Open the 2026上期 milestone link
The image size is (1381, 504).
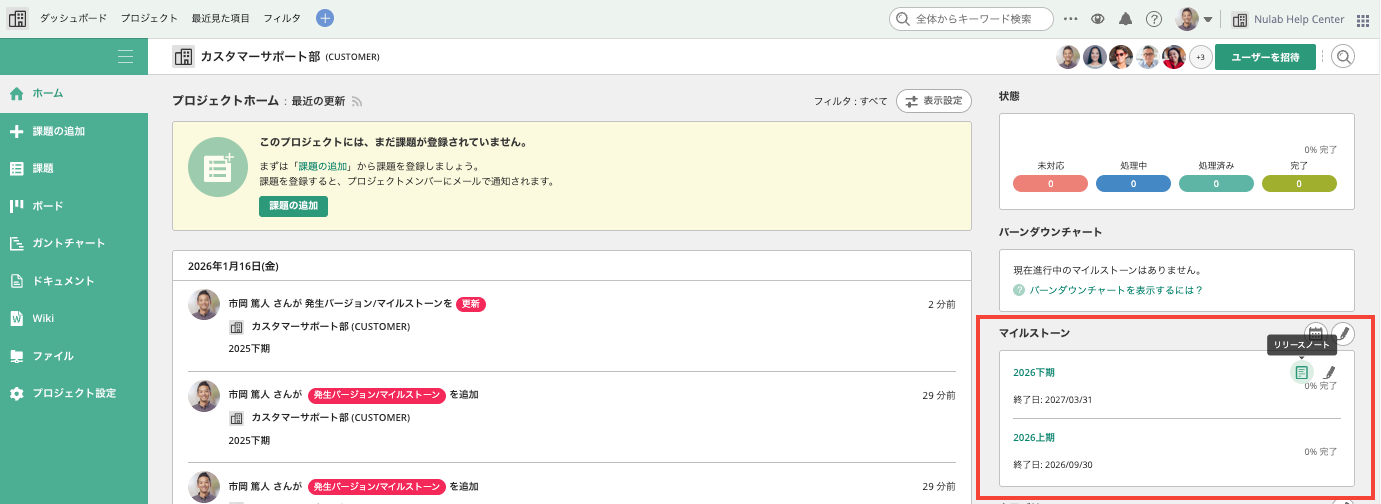(1033, 437)
